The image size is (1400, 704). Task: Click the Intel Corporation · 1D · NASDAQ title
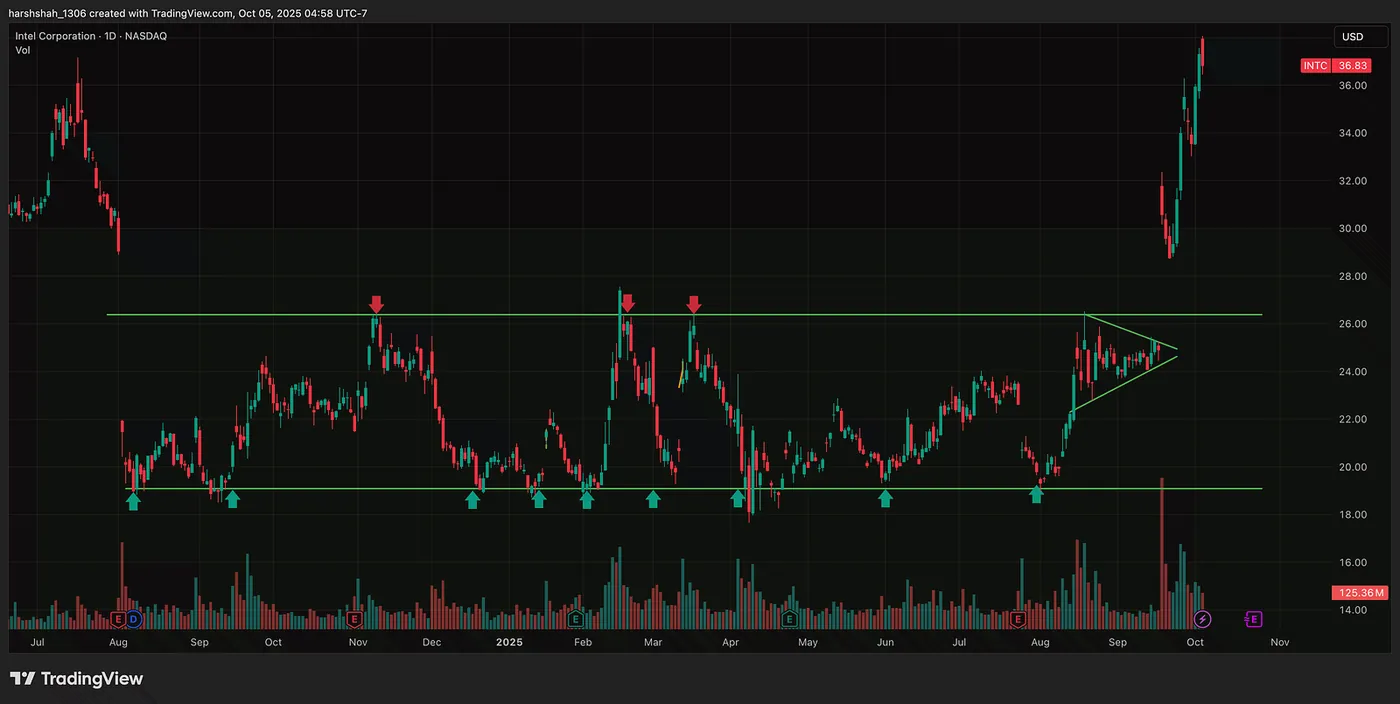91,36
